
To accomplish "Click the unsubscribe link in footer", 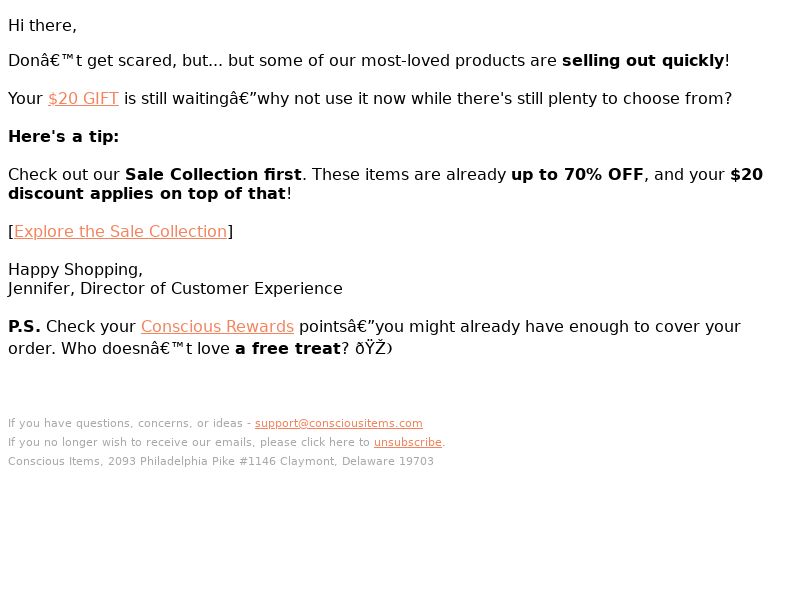I will coord(408,442).
